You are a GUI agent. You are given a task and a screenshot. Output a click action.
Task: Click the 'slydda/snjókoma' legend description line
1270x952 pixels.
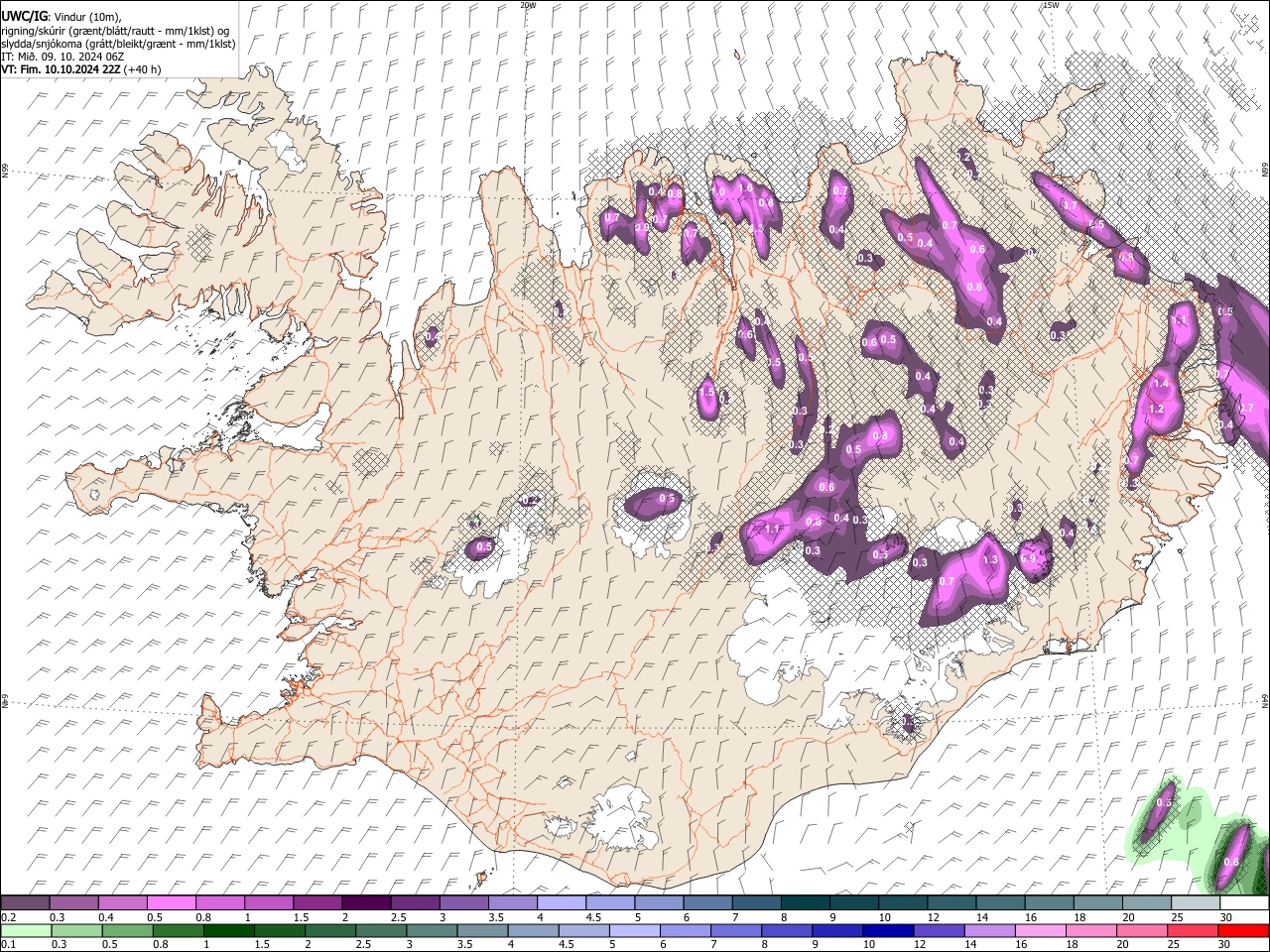pyautogui.click(x=118, y=44)
